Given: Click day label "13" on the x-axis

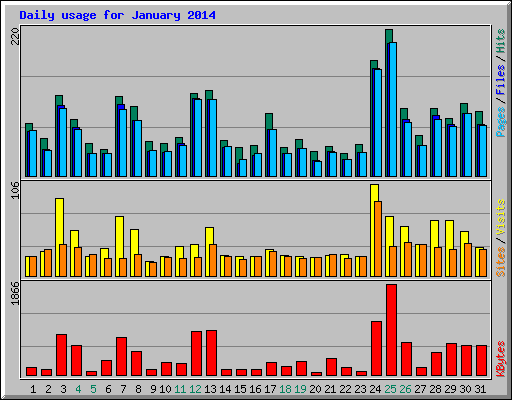Looking at the screenshot, I should 210,389.
